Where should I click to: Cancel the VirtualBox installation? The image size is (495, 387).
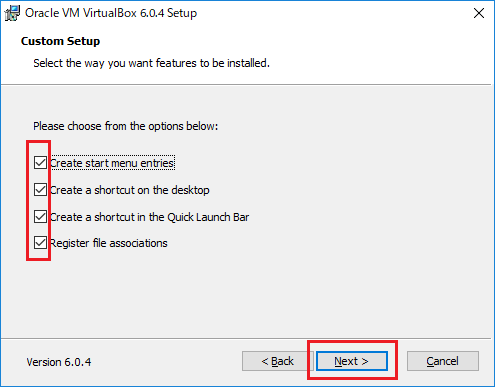(x=443, y=361)
